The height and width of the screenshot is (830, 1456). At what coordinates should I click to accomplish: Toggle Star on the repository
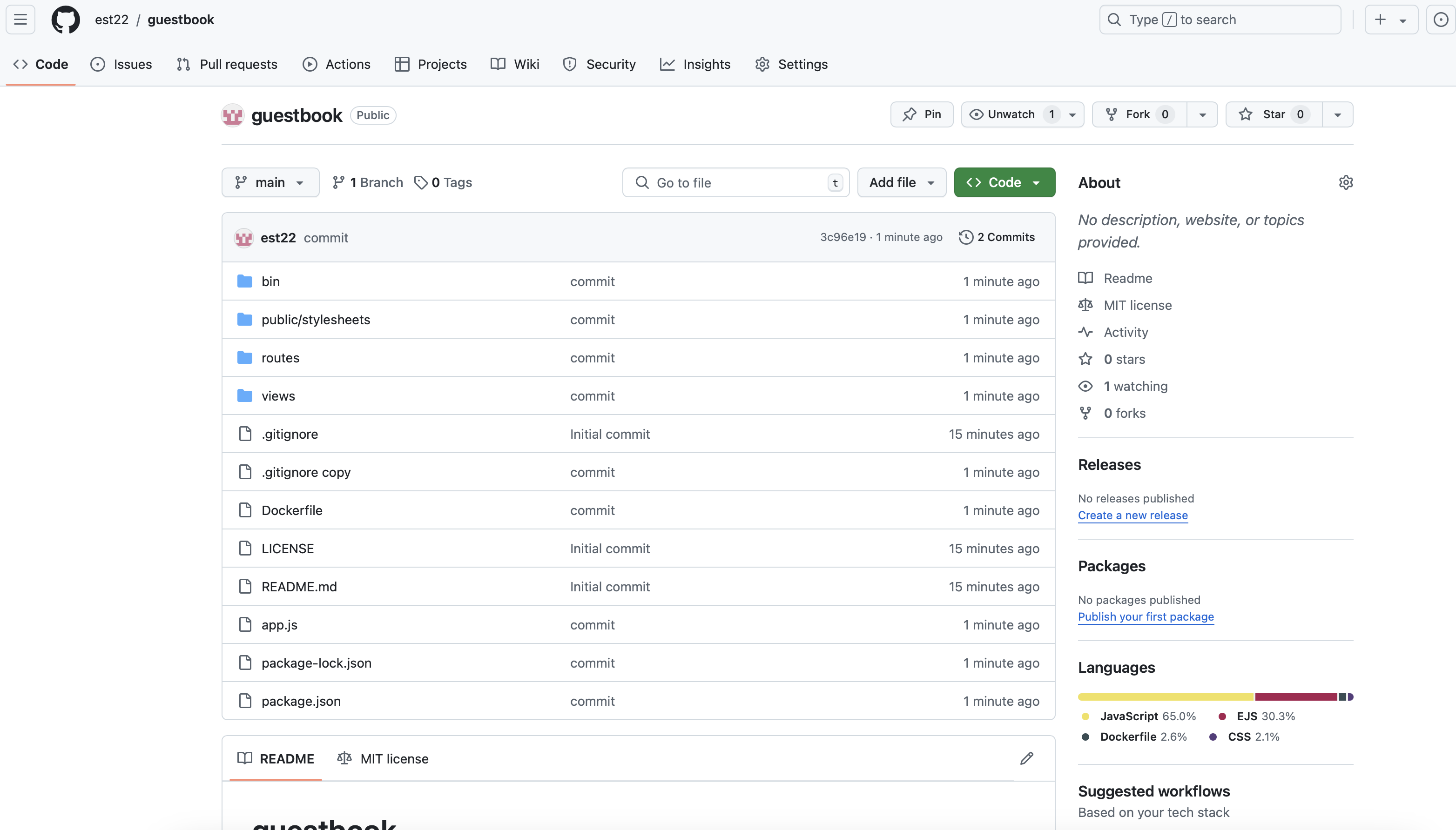tap(1273, 114)
